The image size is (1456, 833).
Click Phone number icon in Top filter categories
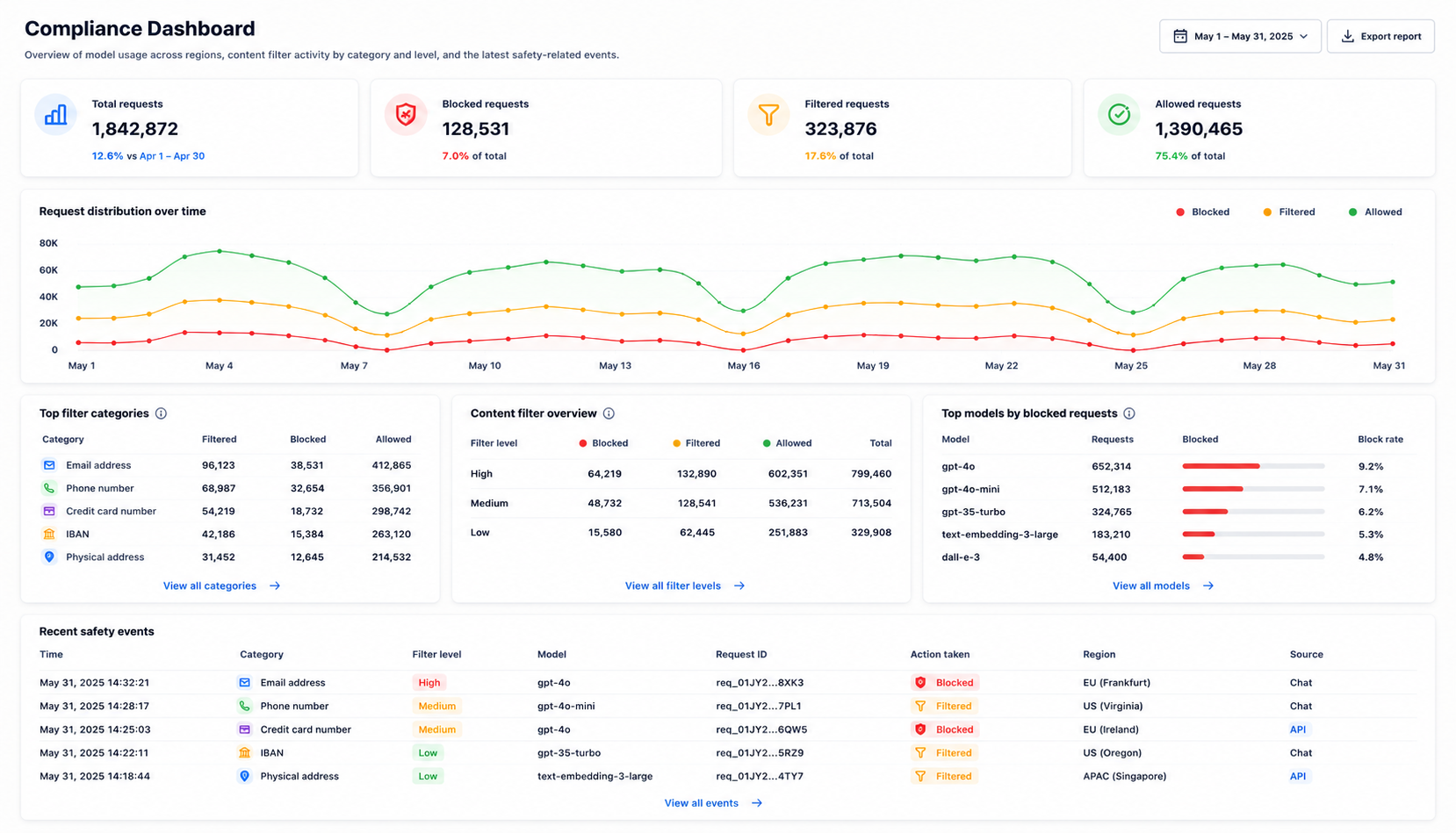(x=49, y=488)
